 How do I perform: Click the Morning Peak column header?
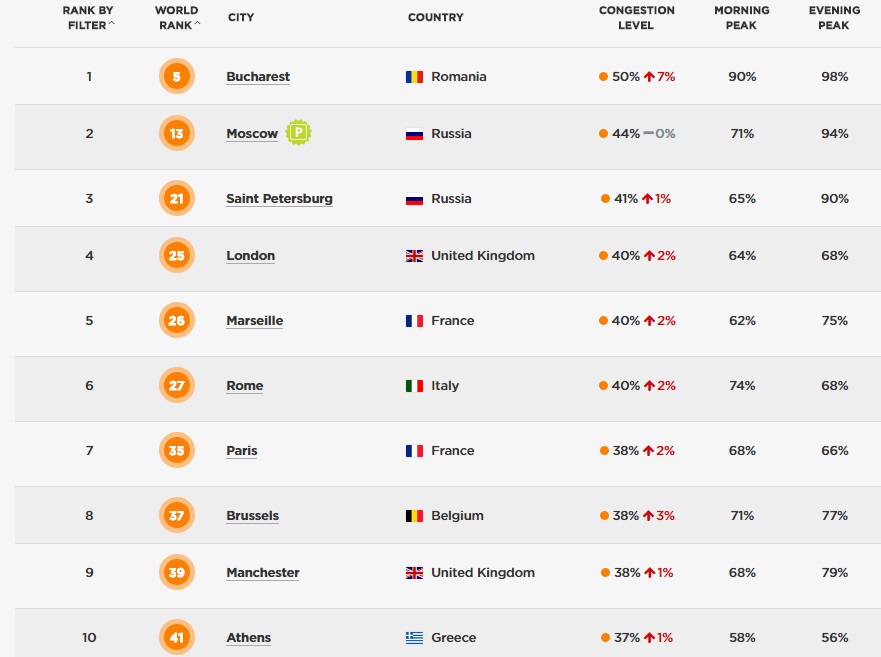tap(741, 18)
